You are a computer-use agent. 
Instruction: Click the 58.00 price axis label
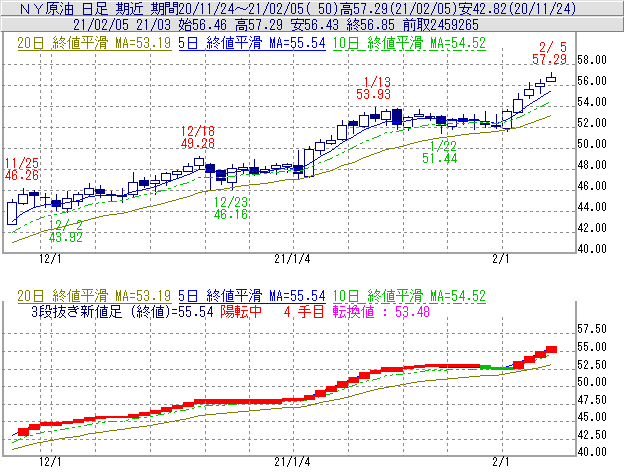[x=592, y=60]
